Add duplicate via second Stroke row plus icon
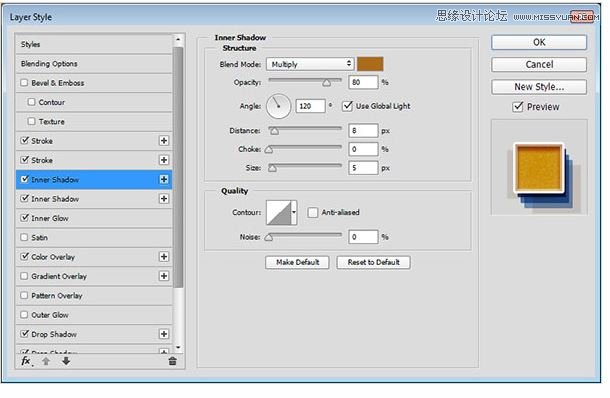The width and height of the screenshot is (610, 398). 164,160
